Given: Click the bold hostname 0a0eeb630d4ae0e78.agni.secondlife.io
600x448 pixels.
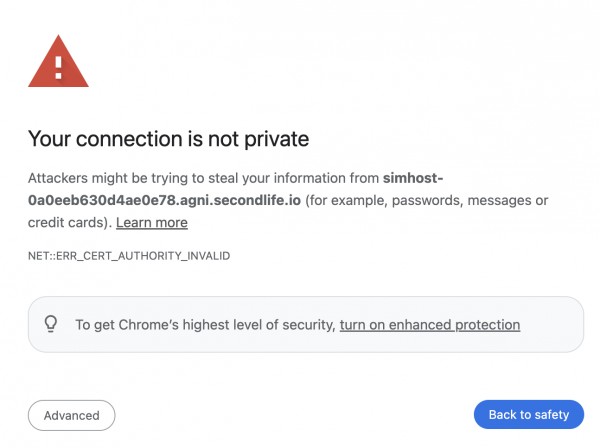Looking at the screenshot, I should 165,200.
